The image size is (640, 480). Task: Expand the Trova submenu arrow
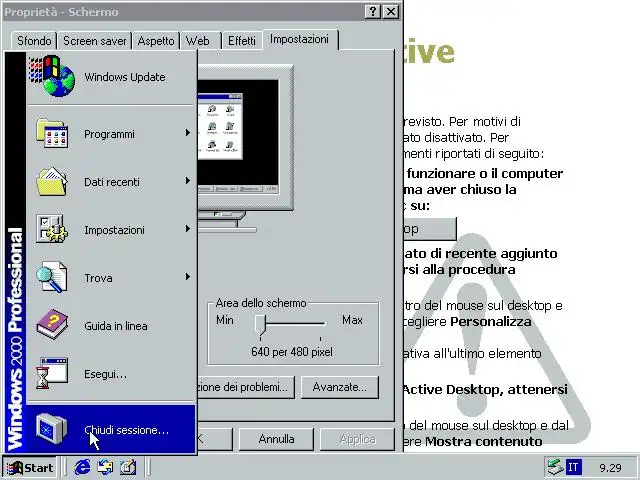coord(187,277)
